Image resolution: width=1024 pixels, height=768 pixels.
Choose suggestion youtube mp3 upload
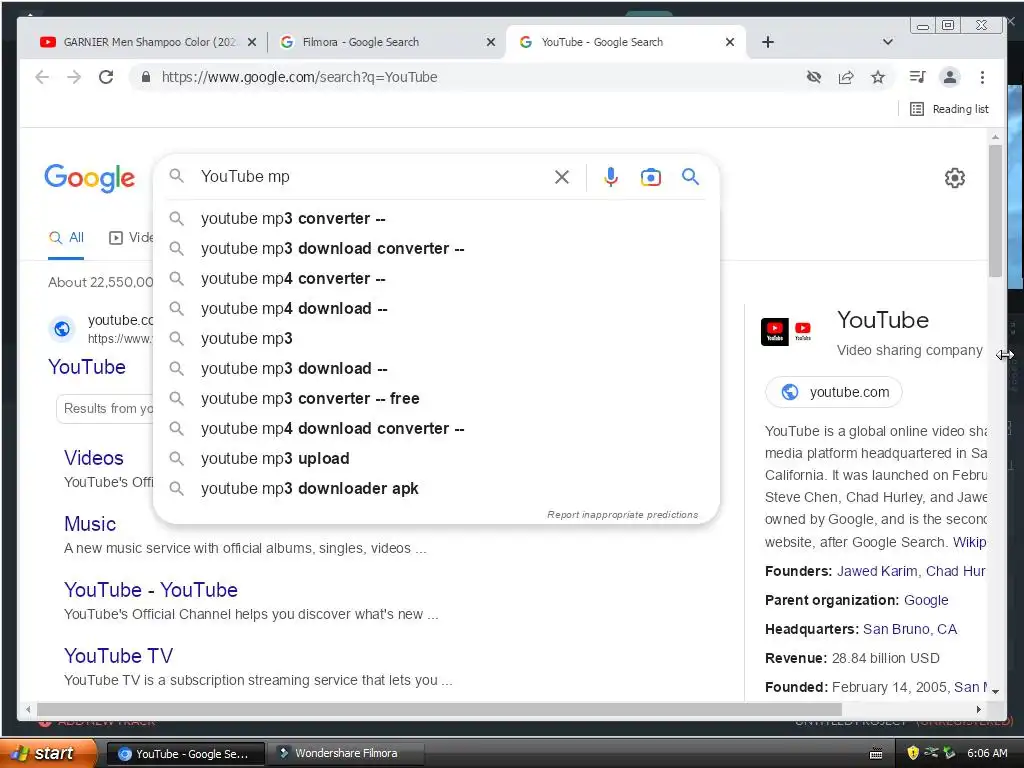[436, 458]
